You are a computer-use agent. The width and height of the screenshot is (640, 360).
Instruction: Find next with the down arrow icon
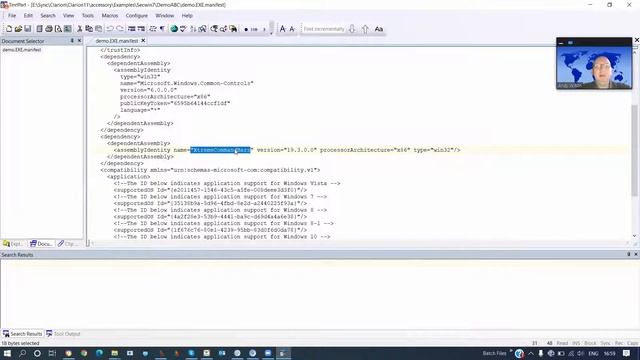tap(352, 29)
